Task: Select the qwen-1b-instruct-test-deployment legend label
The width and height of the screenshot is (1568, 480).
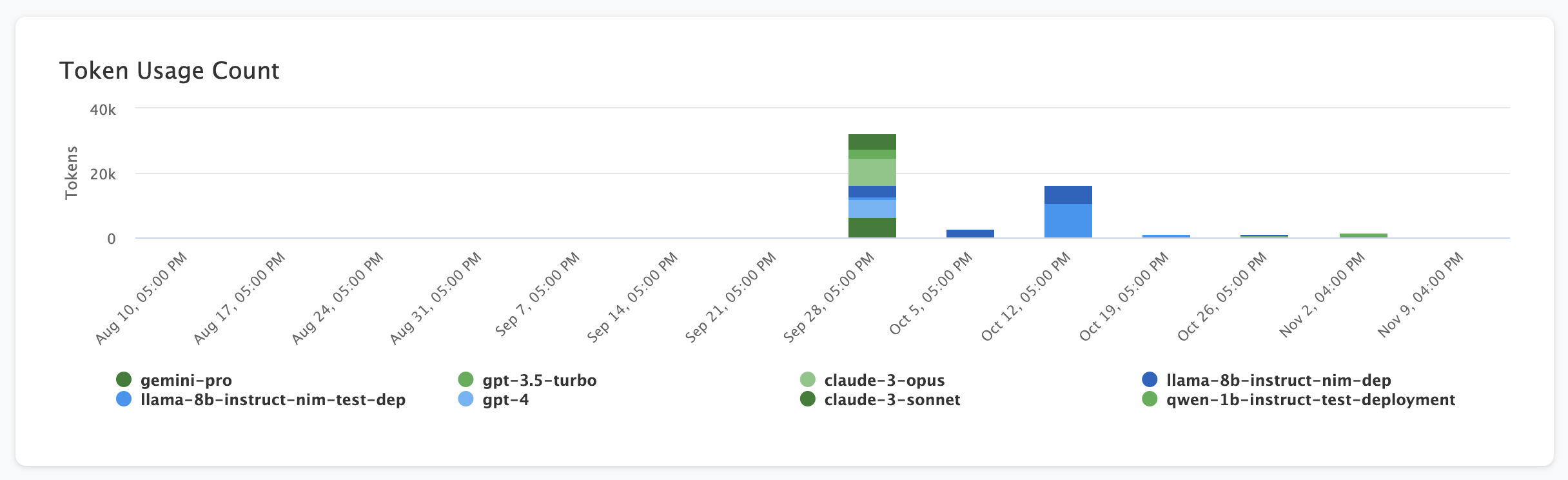Action: tap(1310, 399)
